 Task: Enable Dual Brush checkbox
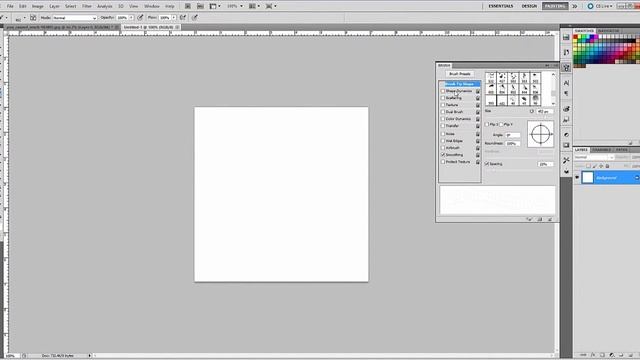point(443,112)
